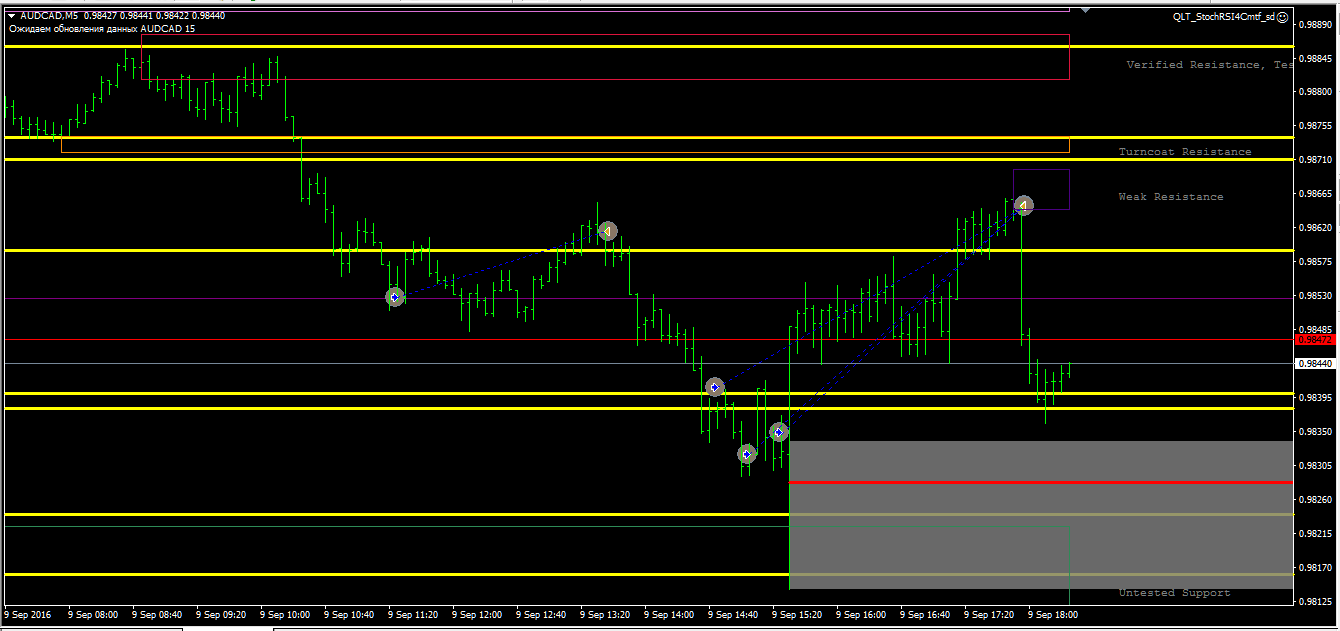
Task: Click the 0.98800 value on price scale
Action: 1315,93
